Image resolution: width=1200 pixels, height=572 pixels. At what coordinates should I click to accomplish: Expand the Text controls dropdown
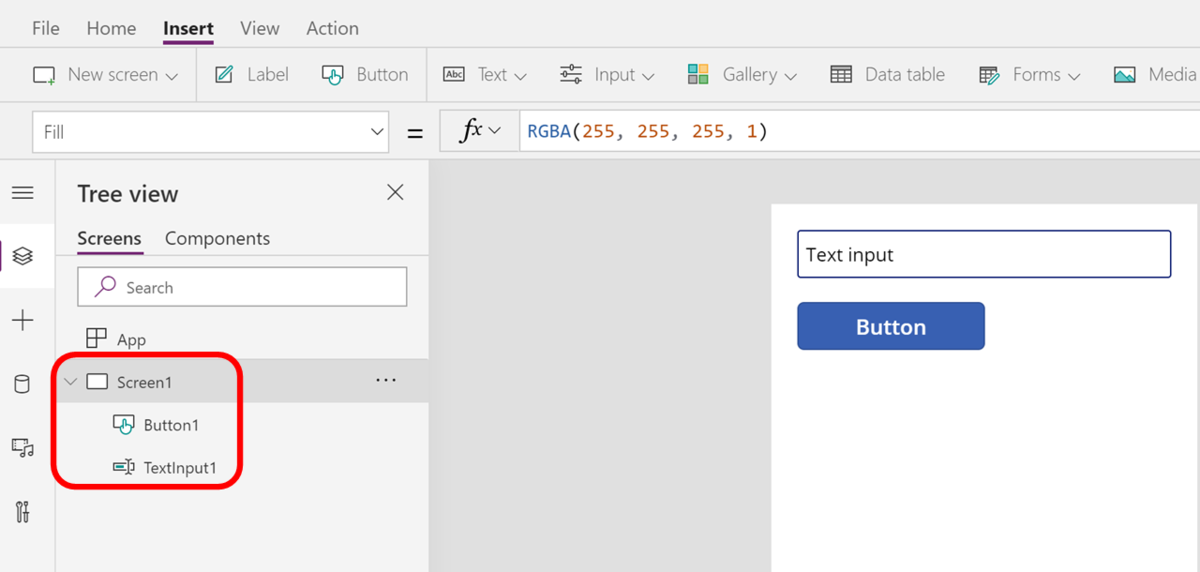[x=485, y=74]
